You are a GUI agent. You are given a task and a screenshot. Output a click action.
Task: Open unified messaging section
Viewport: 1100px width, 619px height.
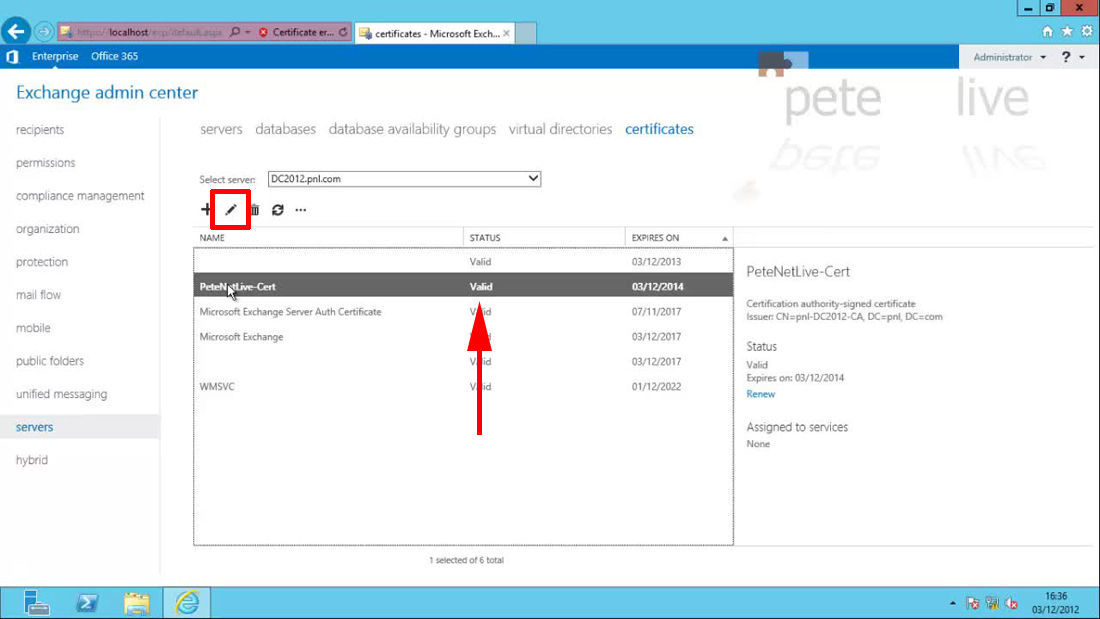tap(62, 394)
